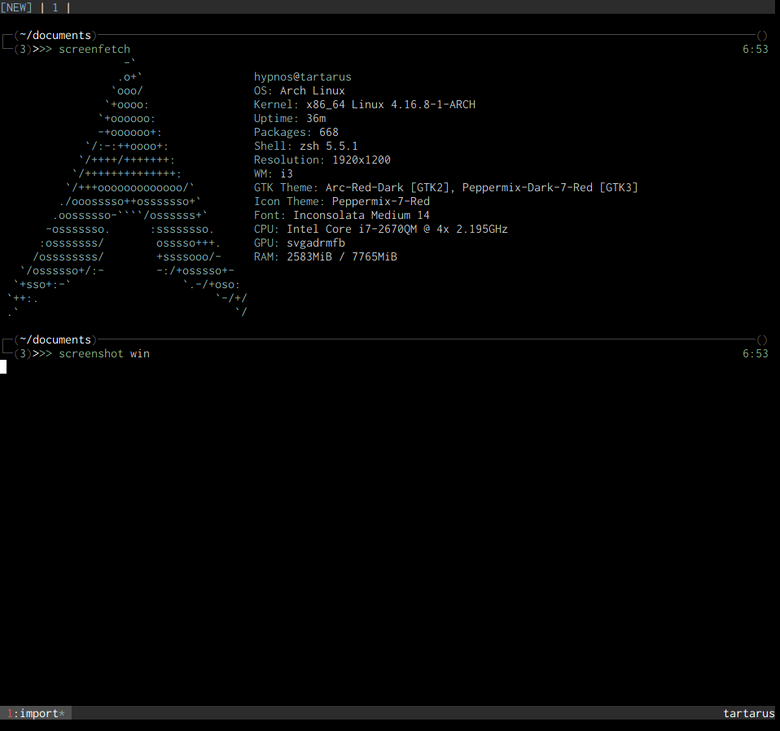Switch to tab 1 in top bar
The image size is (780, 731).
point(55,7)
